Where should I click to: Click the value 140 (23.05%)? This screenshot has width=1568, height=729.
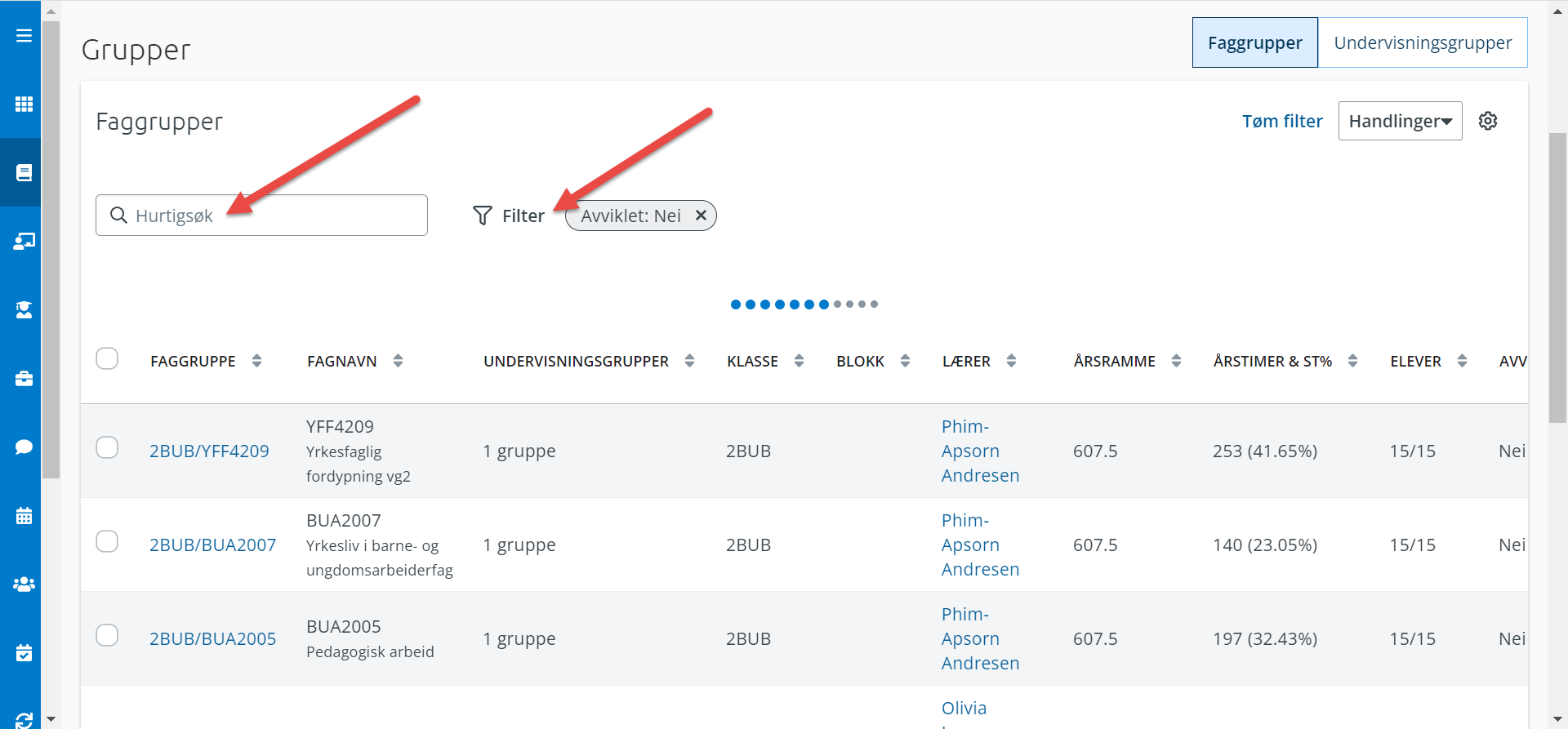click(x=1265, y=545)
